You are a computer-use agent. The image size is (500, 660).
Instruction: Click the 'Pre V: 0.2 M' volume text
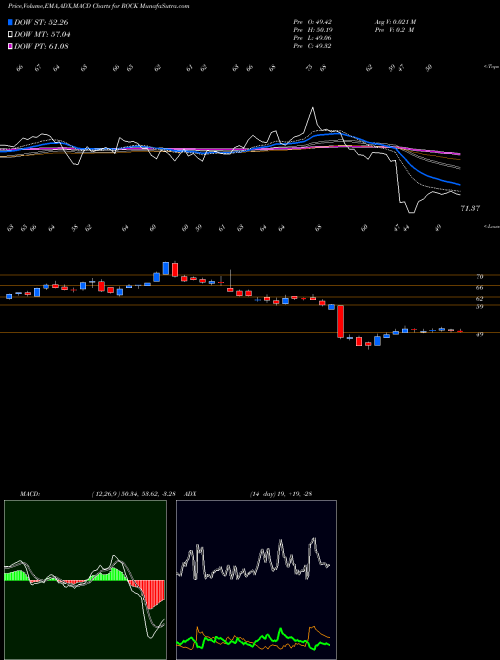point(394,30)
